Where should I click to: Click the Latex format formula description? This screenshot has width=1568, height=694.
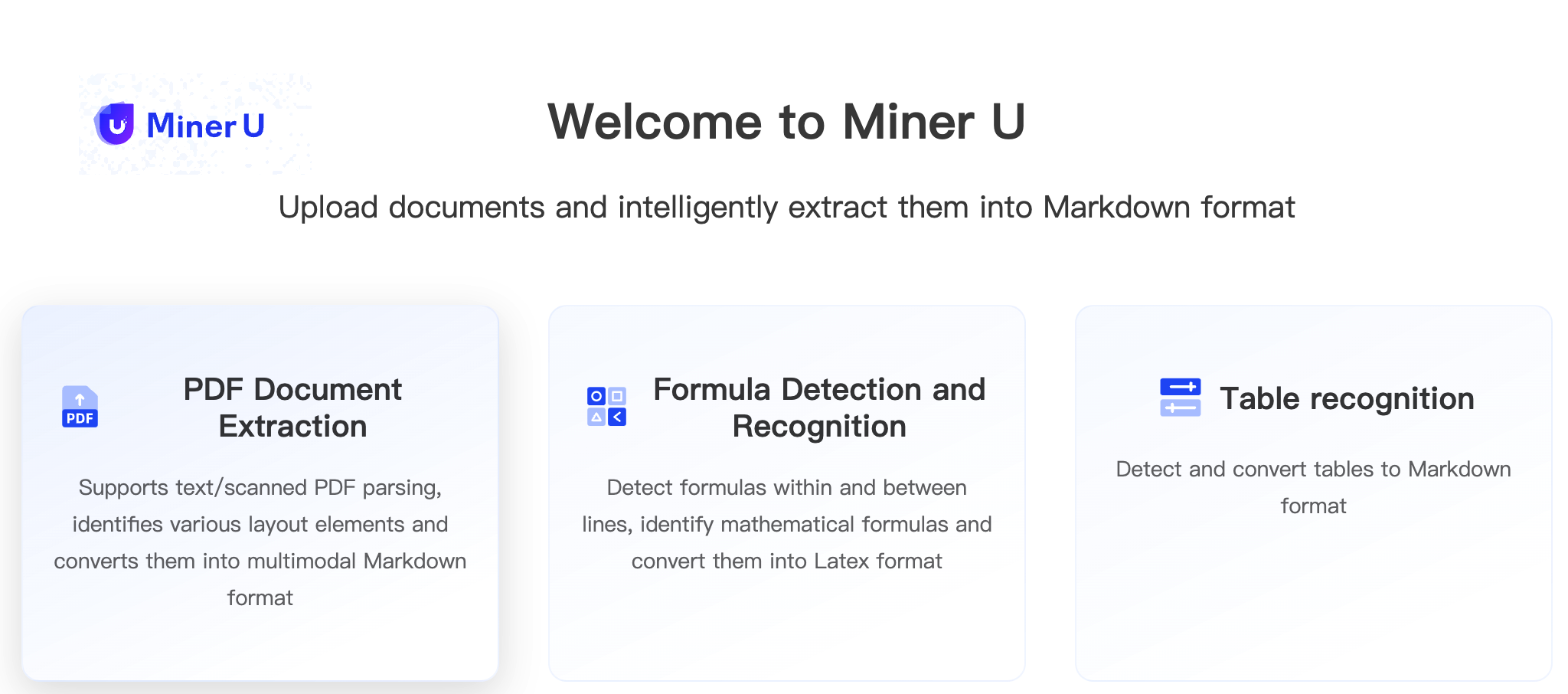(786, 524)
